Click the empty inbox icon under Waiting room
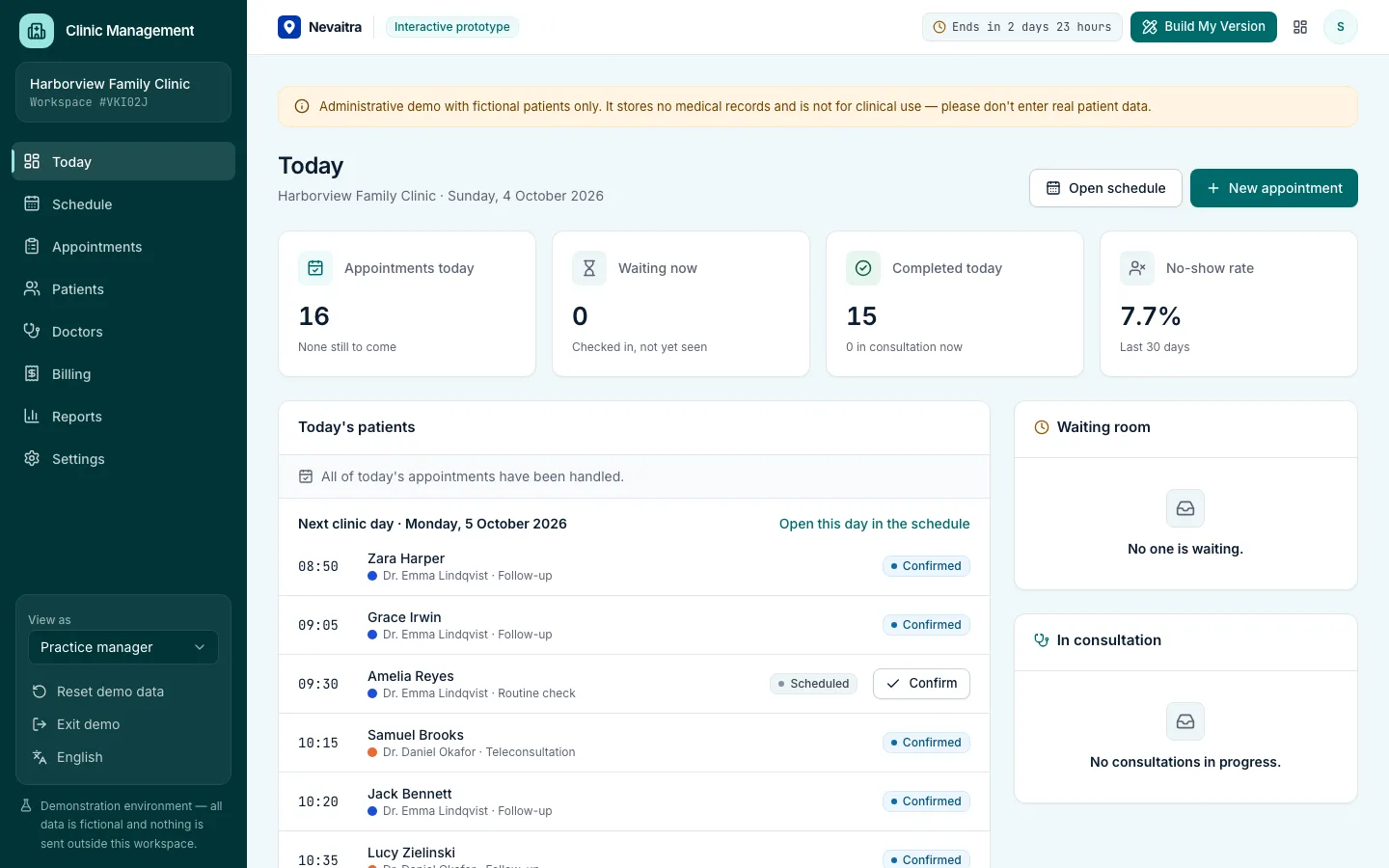Image resolution: width=1389 pixels, height=868 pixels. point(1185,508)
